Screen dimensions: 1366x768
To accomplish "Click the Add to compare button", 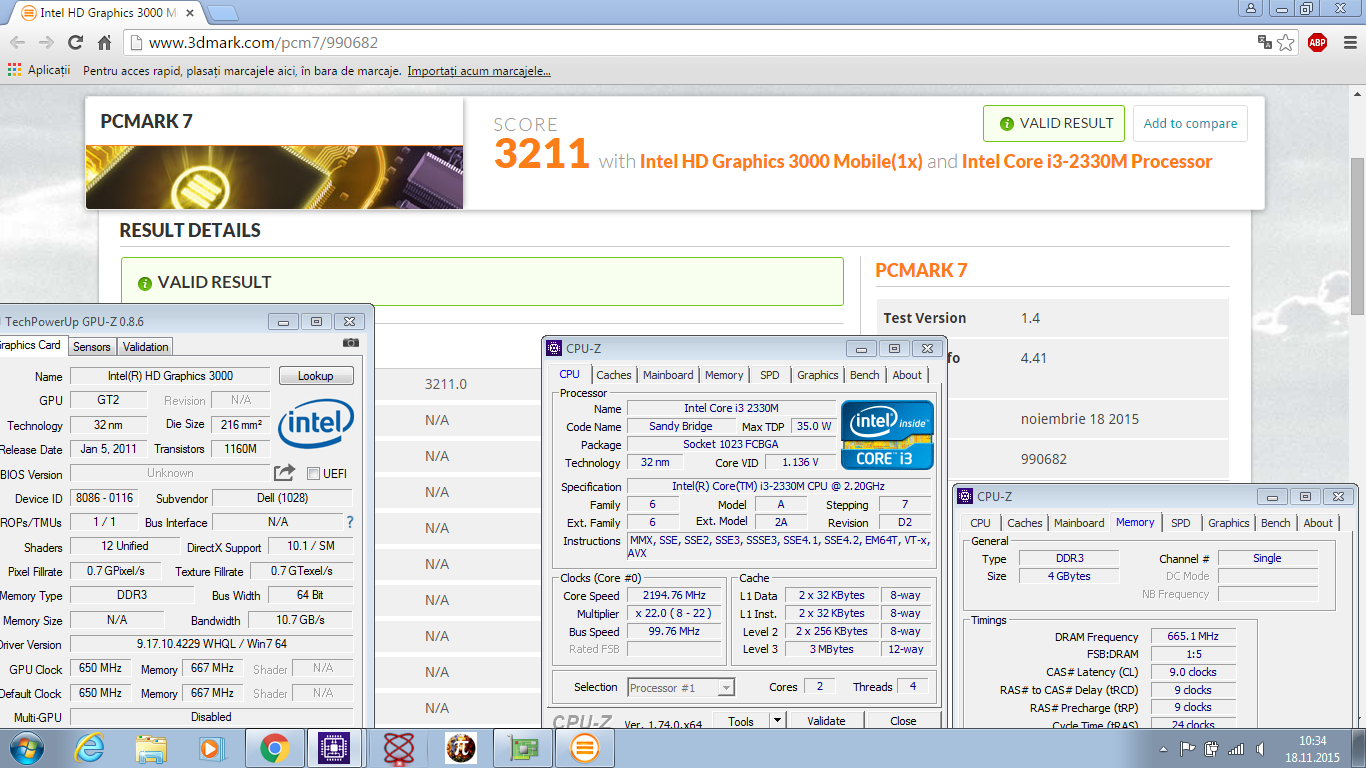I will point(1190,124).
